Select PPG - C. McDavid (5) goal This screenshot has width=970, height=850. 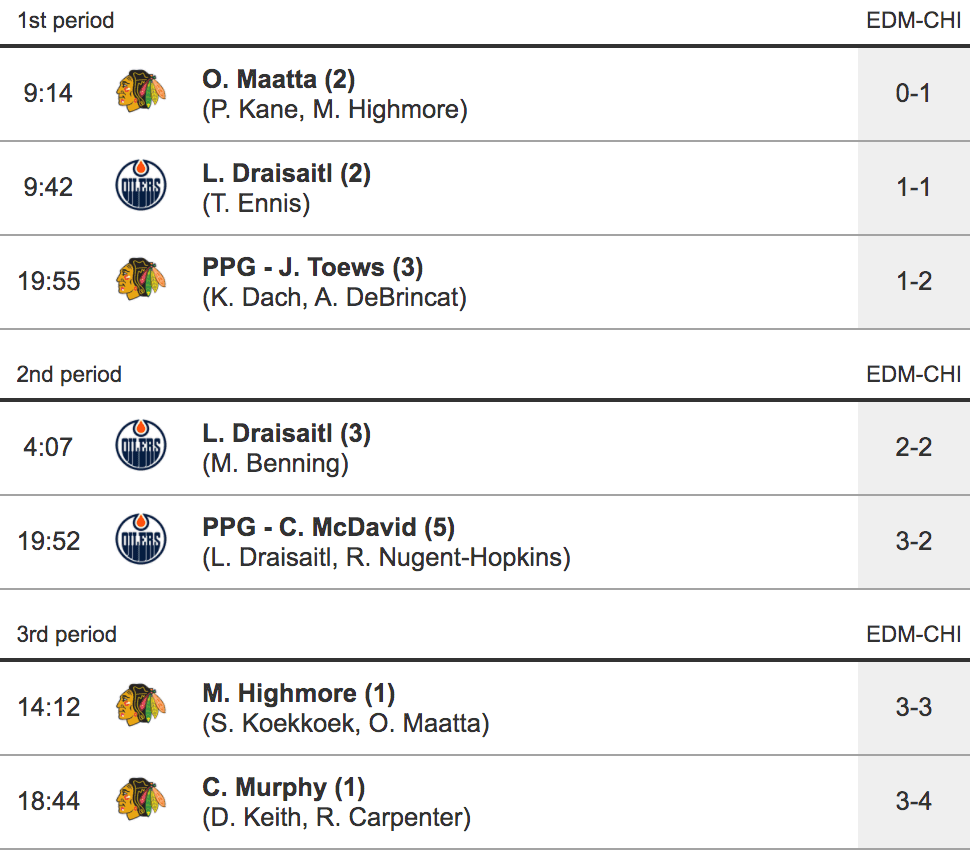(329, 527)
